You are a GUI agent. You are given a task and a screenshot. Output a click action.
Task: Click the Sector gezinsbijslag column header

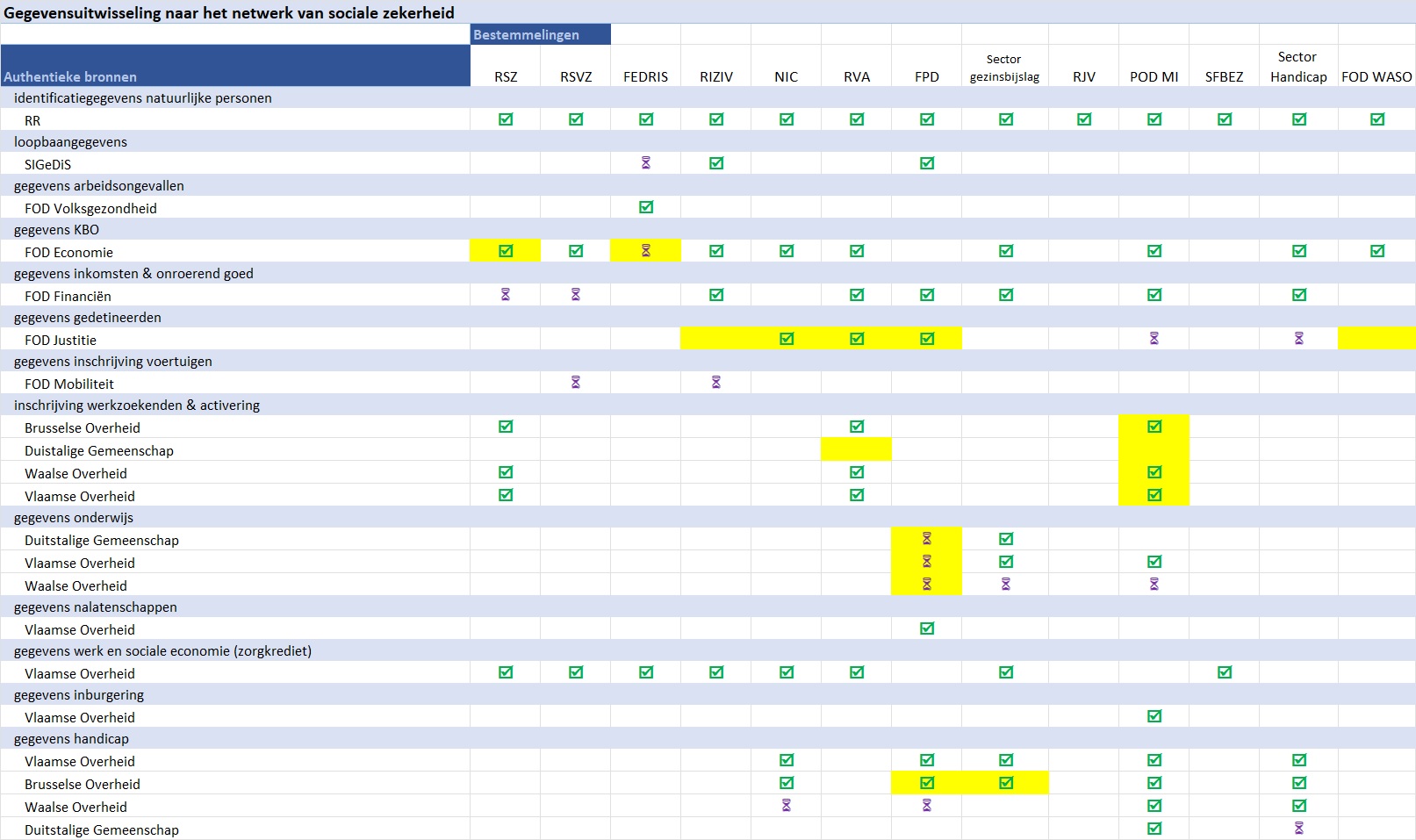pos(1004,68)
